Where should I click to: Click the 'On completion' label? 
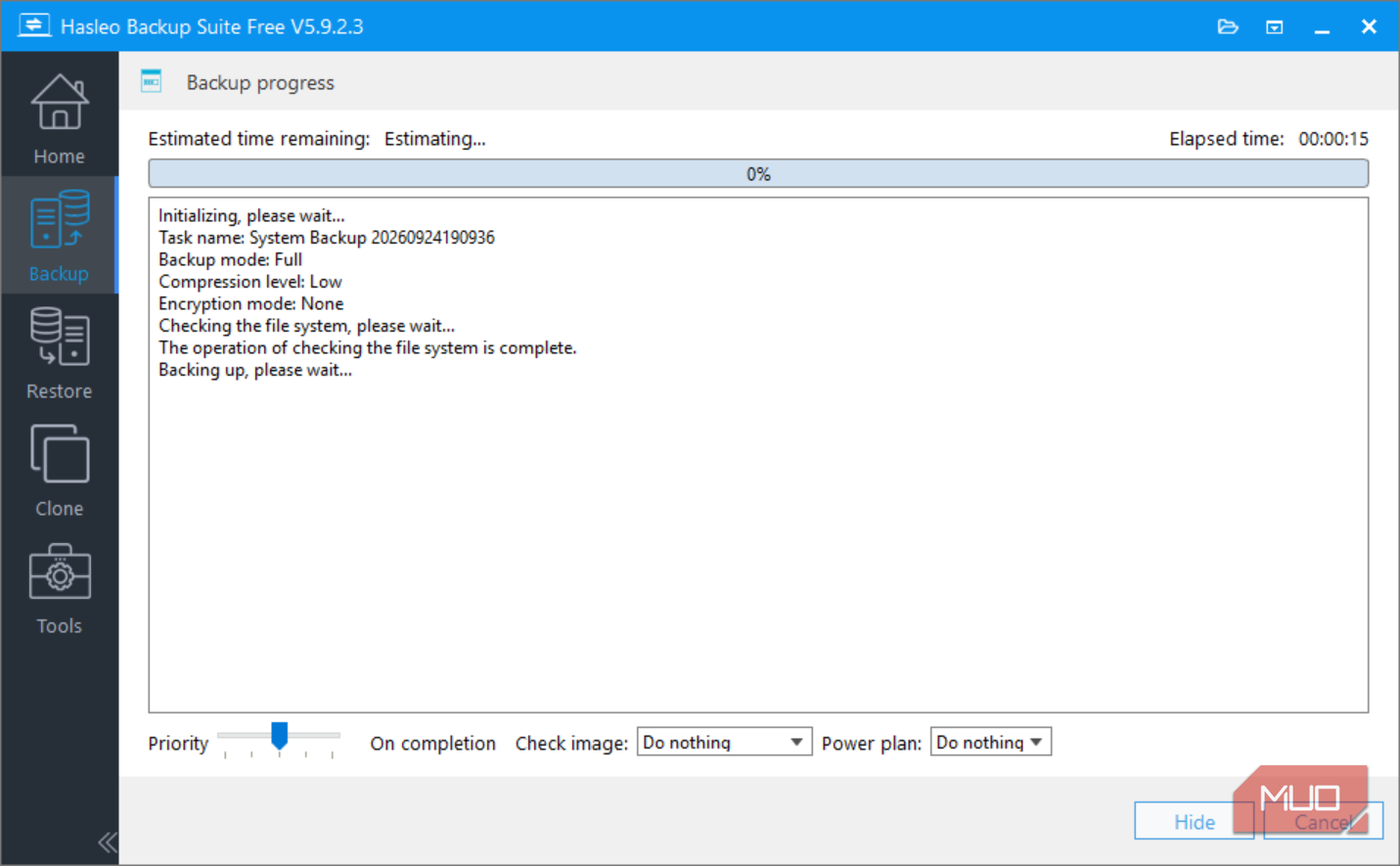click(x=432, y=744)
